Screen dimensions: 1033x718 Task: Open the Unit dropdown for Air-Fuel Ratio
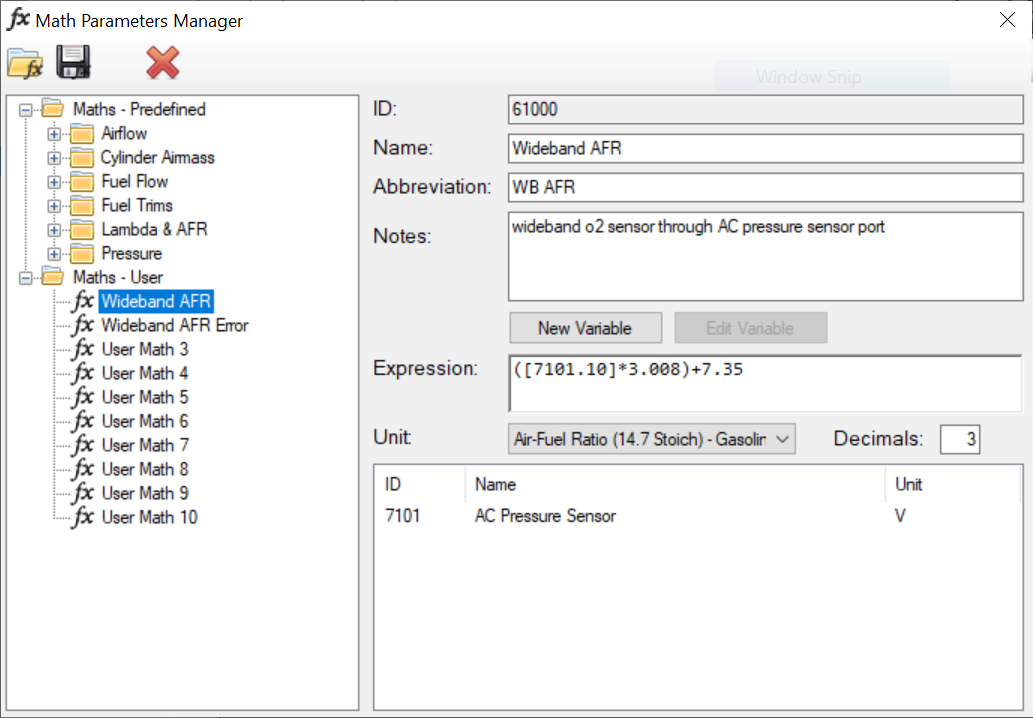pyautogui.click(x=652, y=439)
